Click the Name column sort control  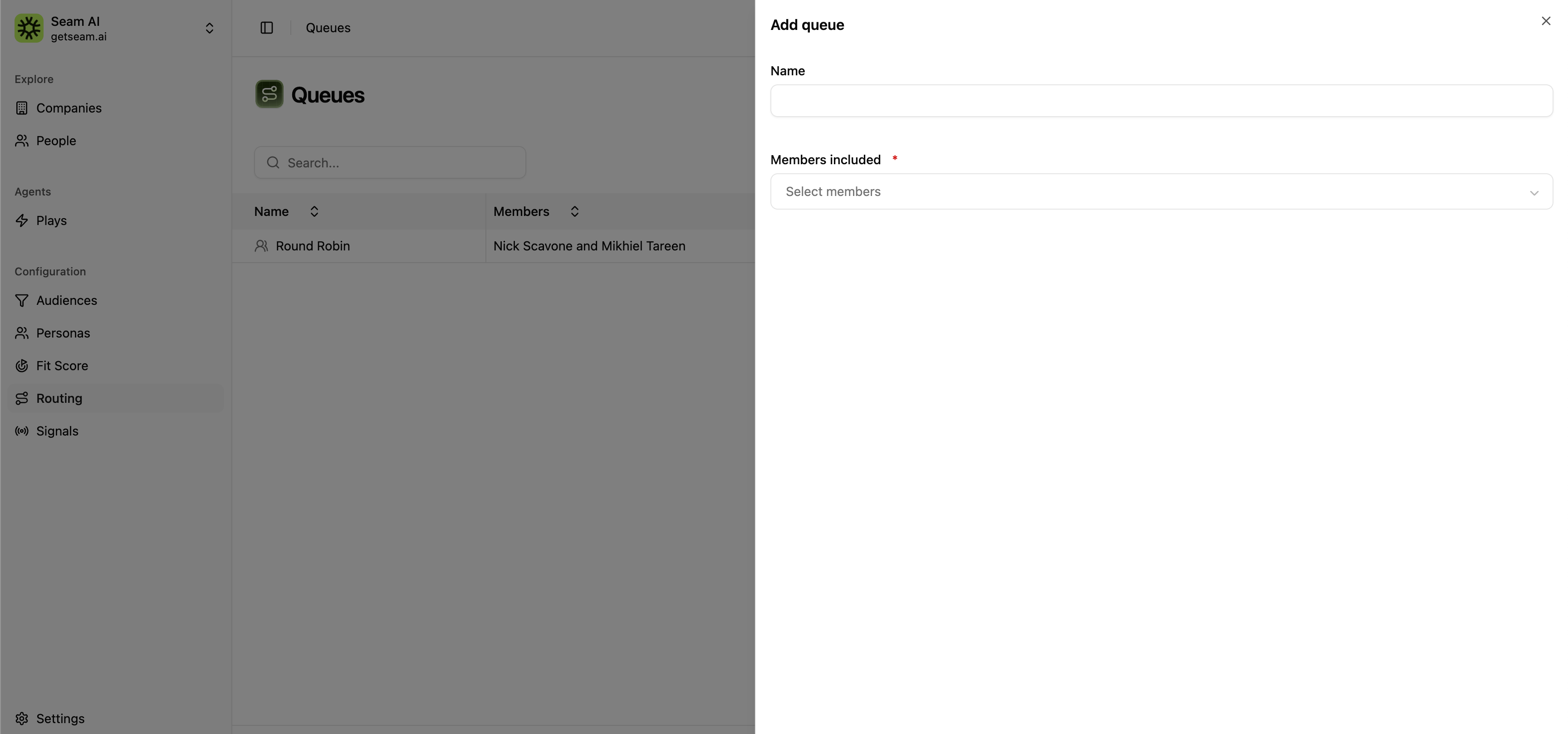[314, 211]
